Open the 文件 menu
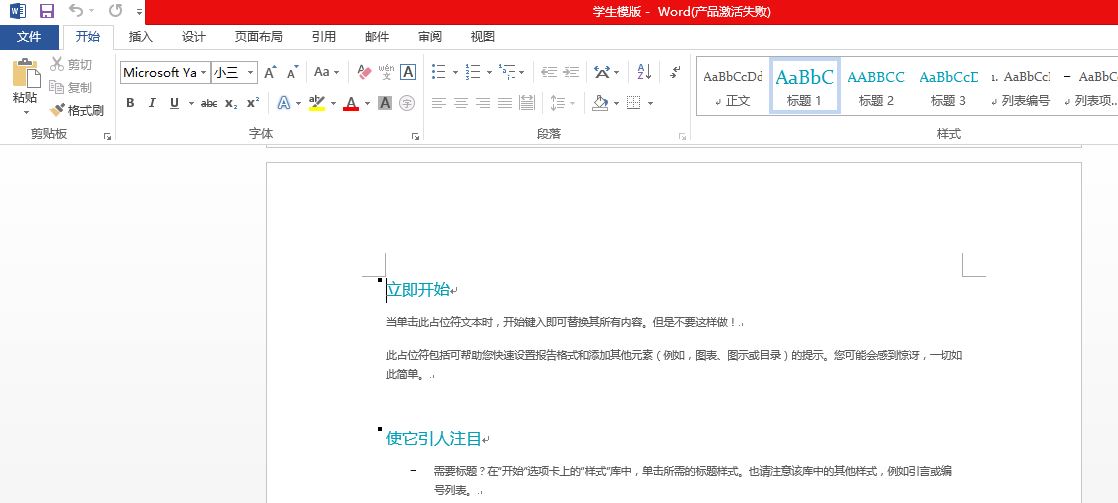 pyautogui.click(x=29, y=37)
